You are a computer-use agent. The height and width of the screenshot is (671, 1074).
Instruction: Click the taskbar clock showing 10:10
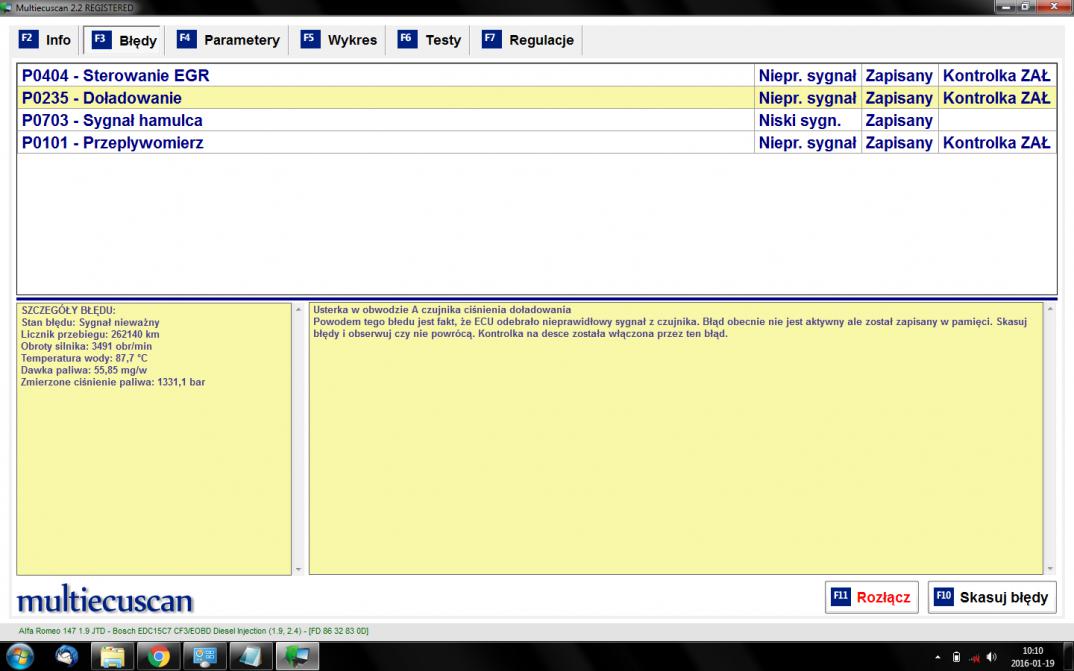pos(1033,656)
